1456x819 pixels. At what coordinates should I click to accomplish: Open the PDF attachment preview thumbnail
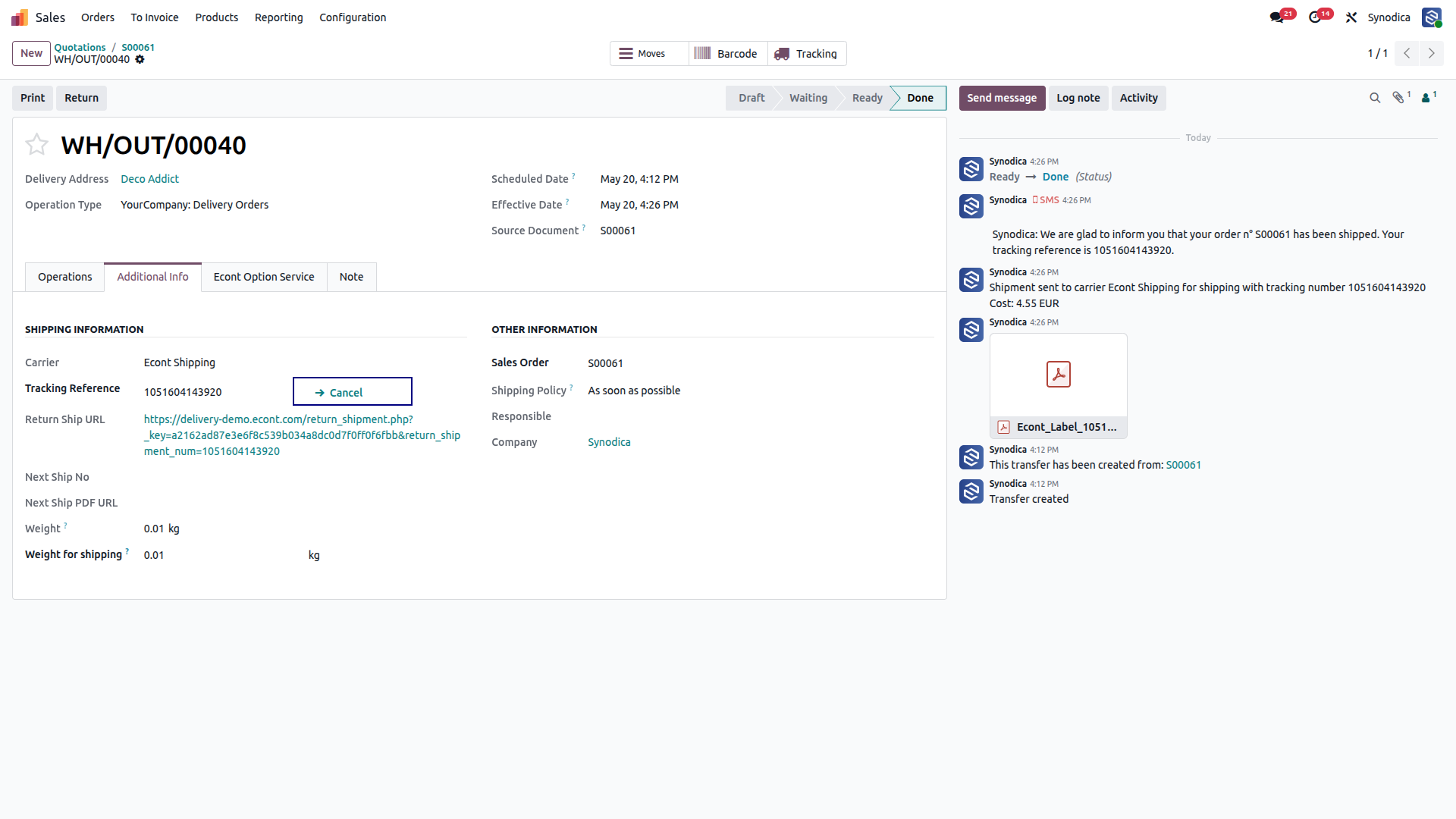[x=1059, y=375]
